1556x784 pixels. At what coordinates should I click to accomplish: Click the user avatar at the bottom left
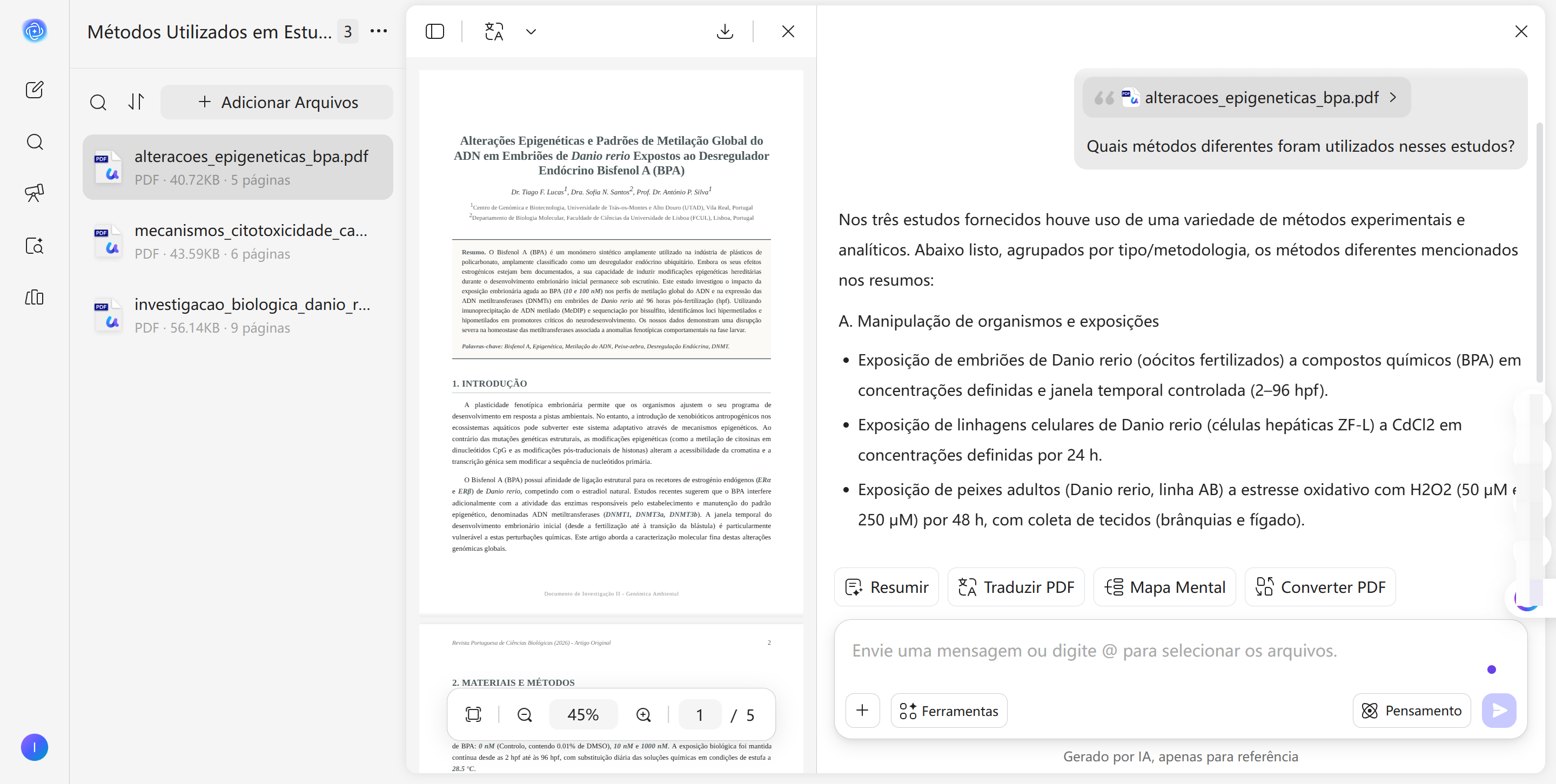click(35, 747)
